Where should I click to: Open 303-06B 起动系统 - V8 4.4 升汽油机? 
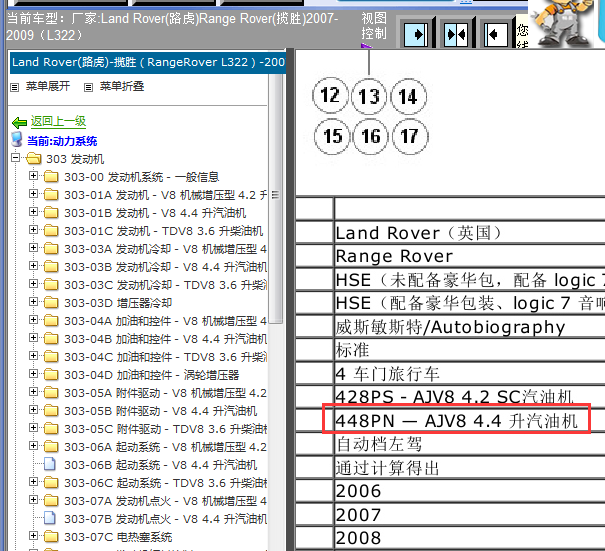161,465
